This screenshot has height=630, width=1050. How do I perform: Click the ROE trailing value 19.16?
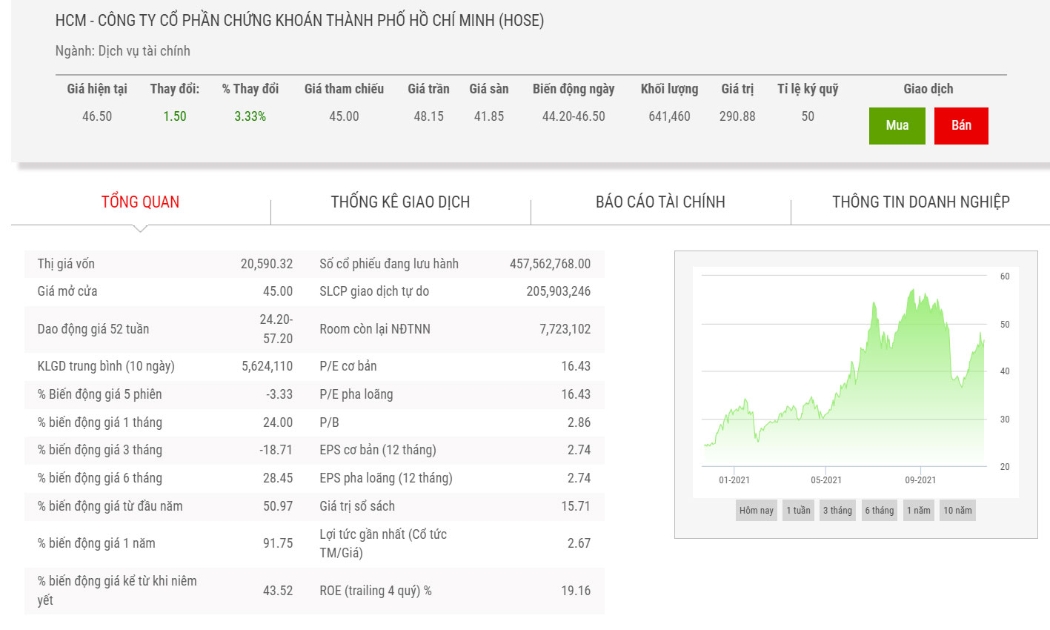576,590
